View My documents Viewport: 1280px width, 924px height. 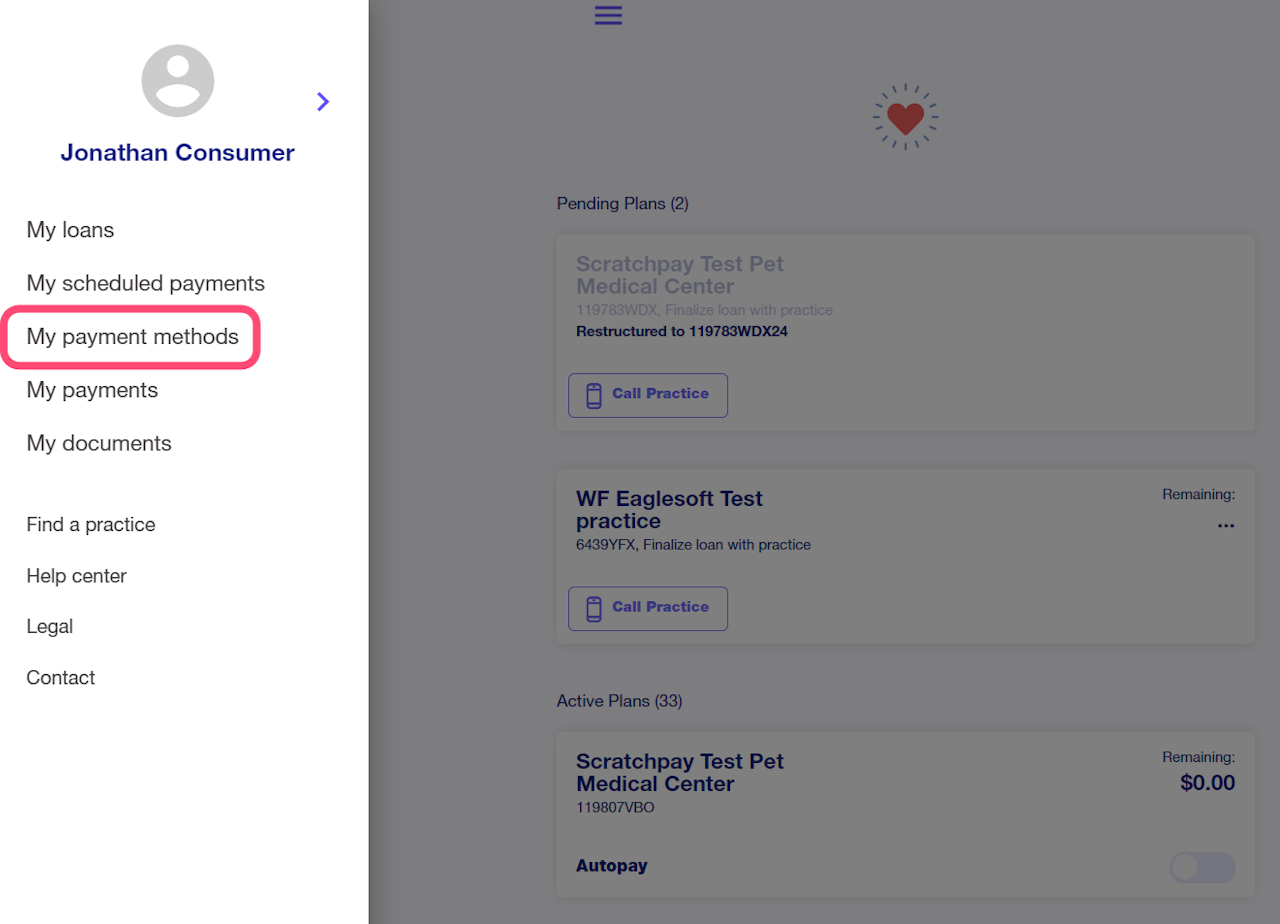point(99,443)
